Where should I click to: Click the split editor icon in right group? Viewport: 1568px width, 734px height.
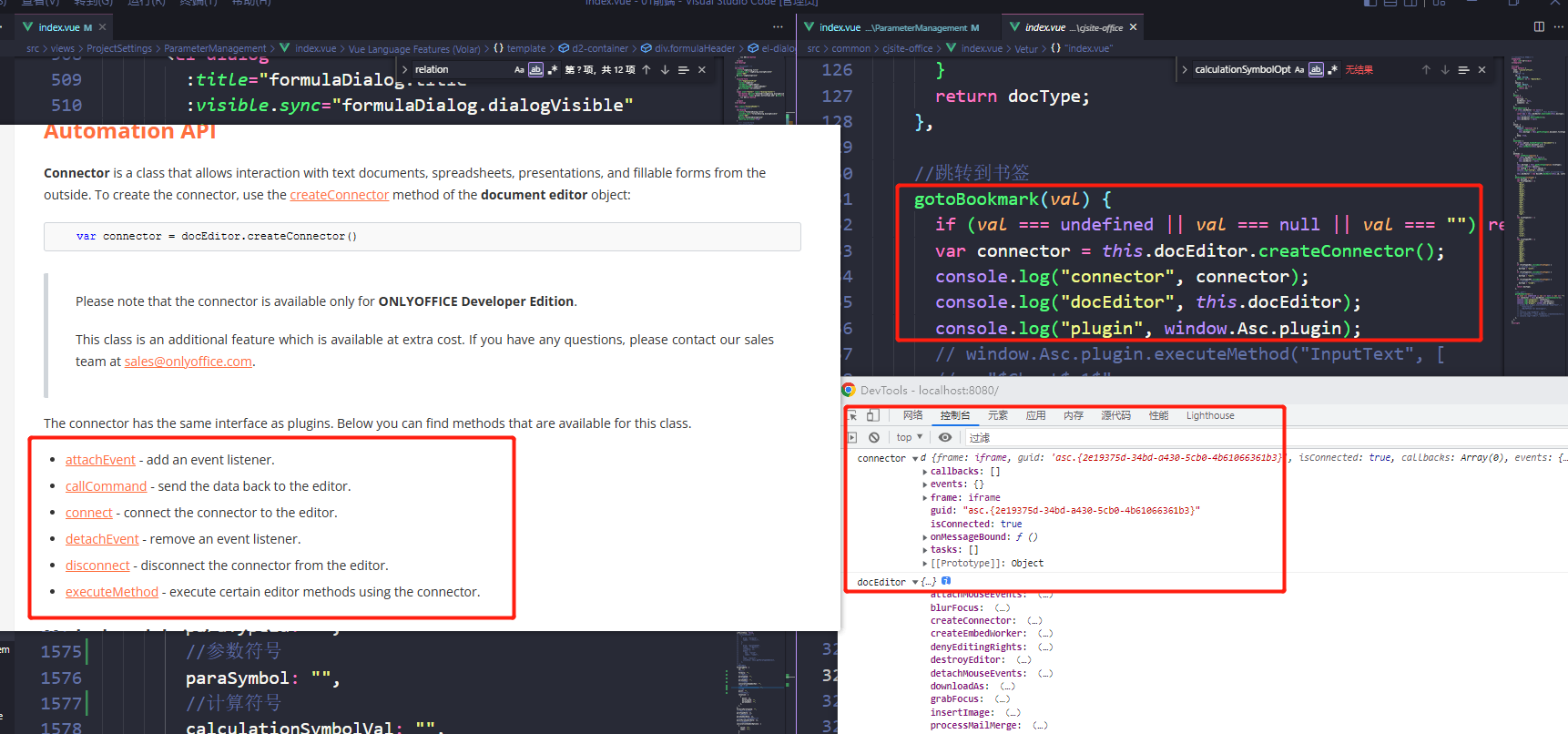[x=1539, y=27]
